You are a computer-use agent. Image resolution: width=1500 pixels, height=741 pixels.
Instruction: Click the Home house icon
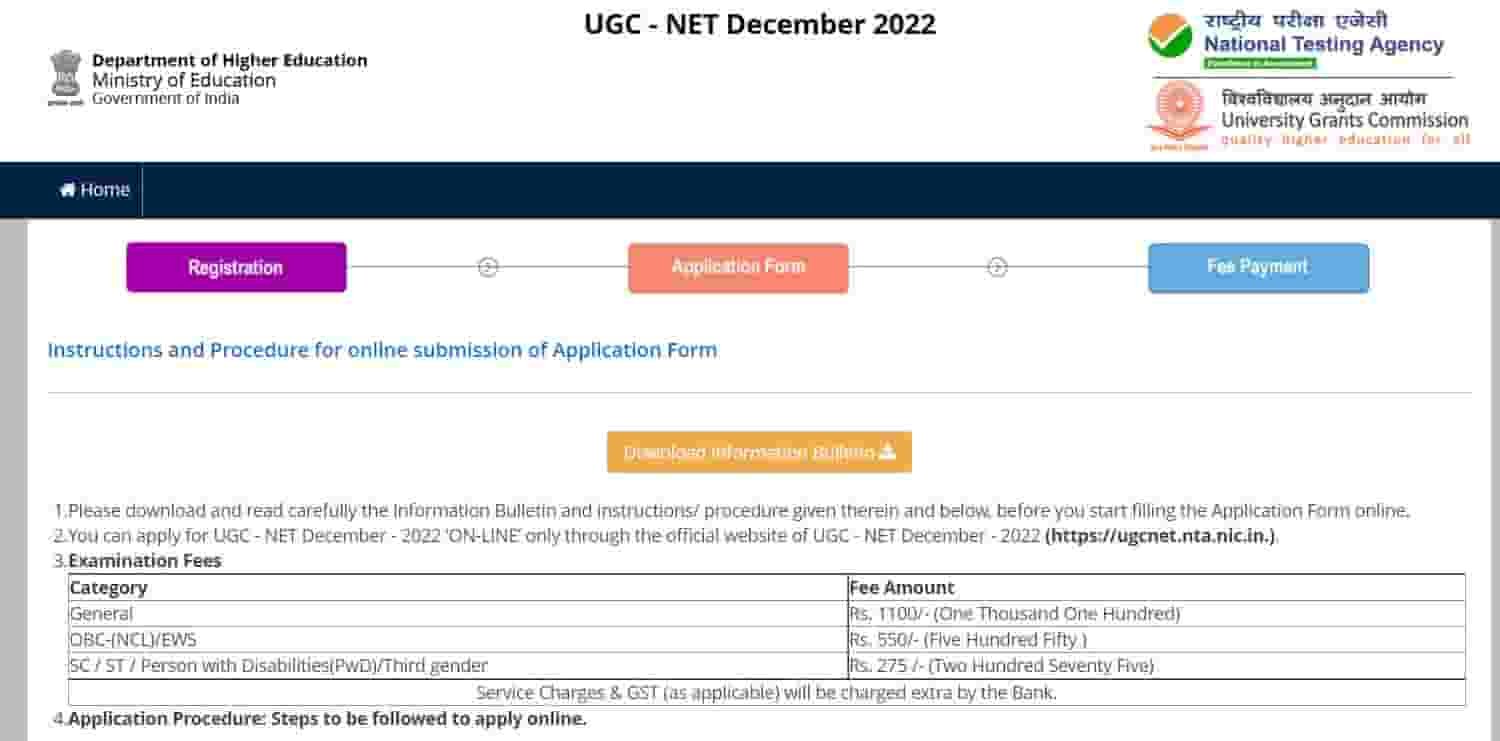coord(66,189)
